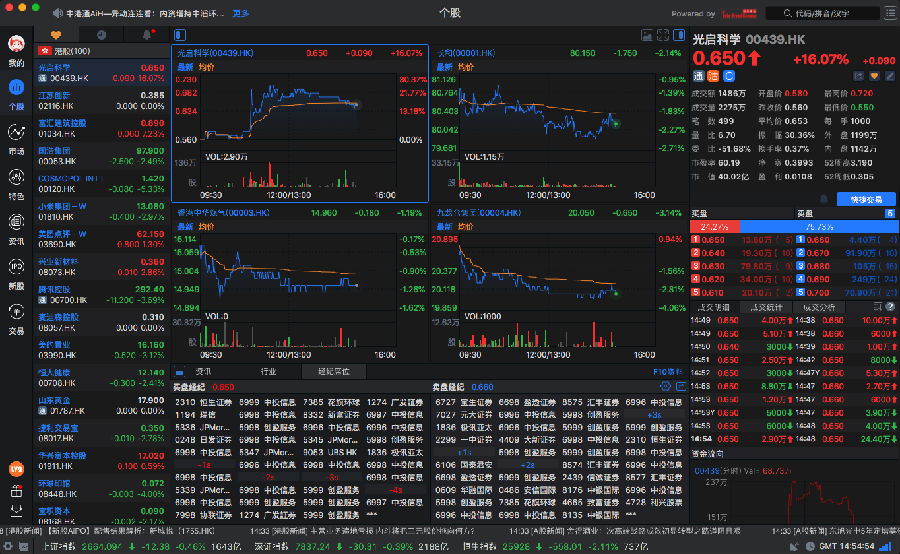Click the settings gear in status bar
Viewport: 900px width, 554px height.
click(x=8, y=547)
